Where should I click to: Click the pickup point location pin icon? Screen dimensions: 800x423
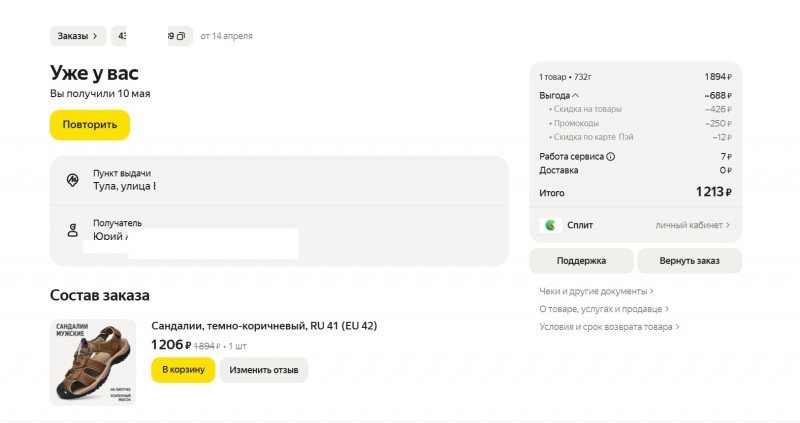(72, 180)
